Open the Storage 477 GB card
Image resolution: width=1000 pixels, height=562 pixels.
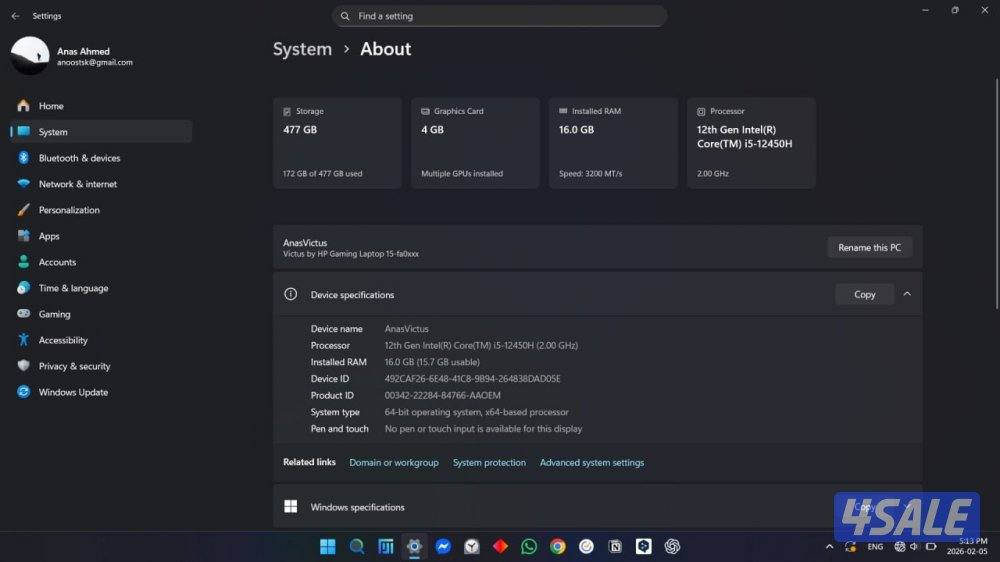[337, 143]
